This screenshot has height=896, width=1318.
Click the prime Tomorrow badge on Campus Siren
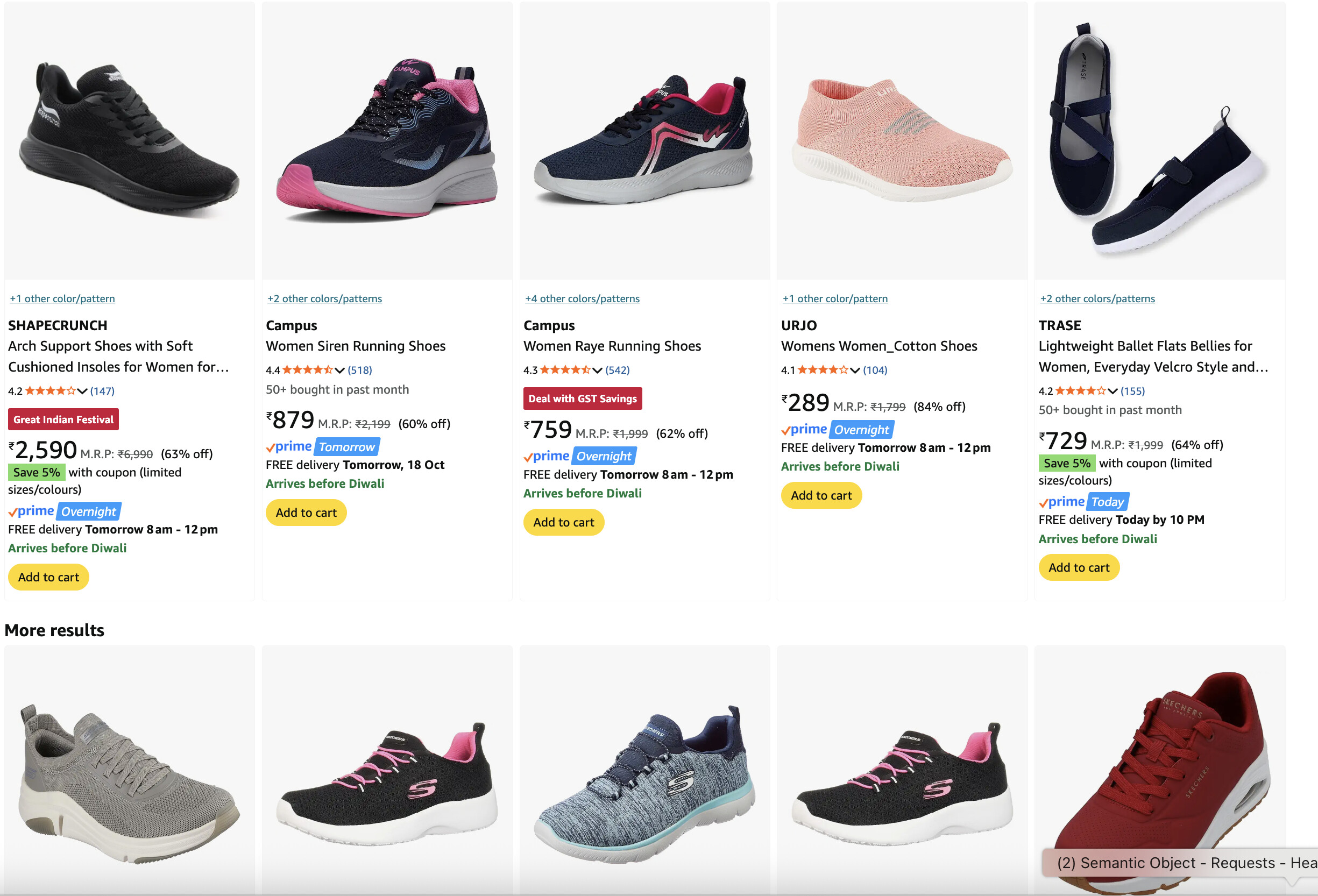322,447
